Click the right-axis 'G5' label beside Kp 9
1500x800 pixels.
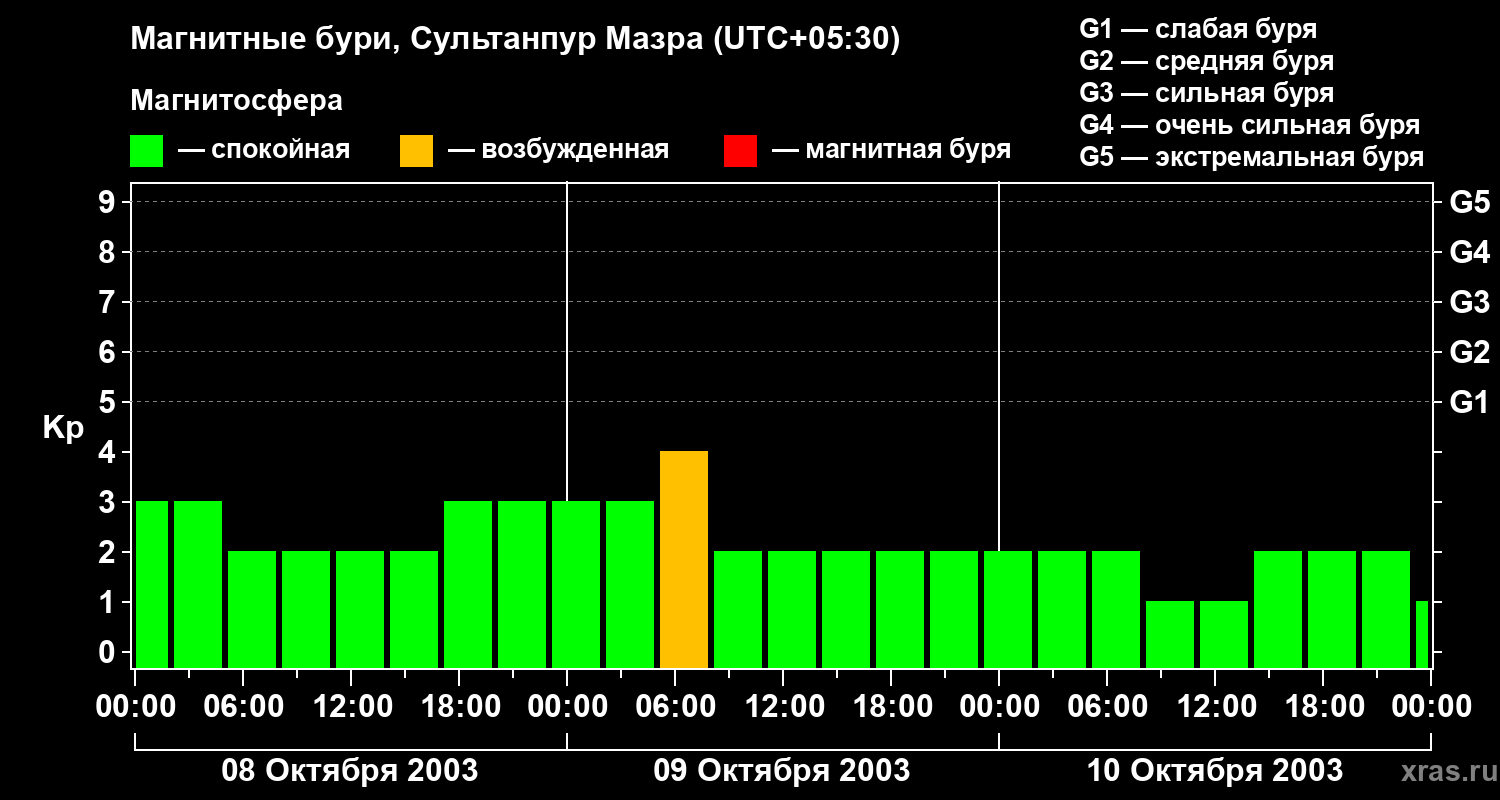click(1469, 202)
